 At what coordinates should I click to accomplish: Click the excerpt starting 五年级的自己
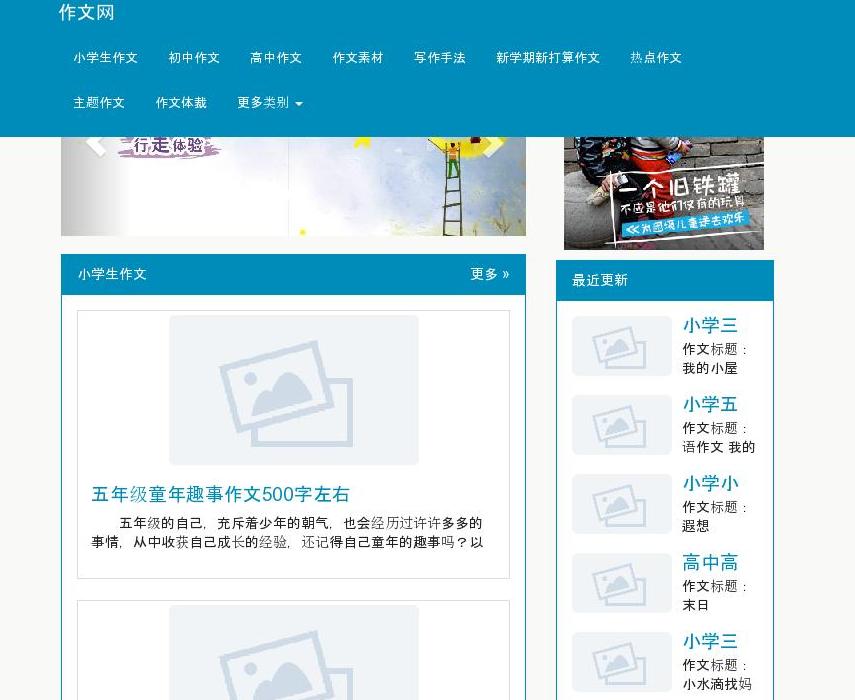coord(287,533)
